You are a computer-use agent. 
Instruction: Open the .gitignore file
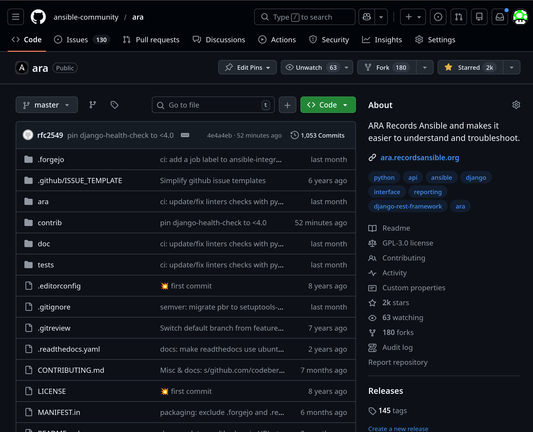pyautogui.click(x=54, y=307)
